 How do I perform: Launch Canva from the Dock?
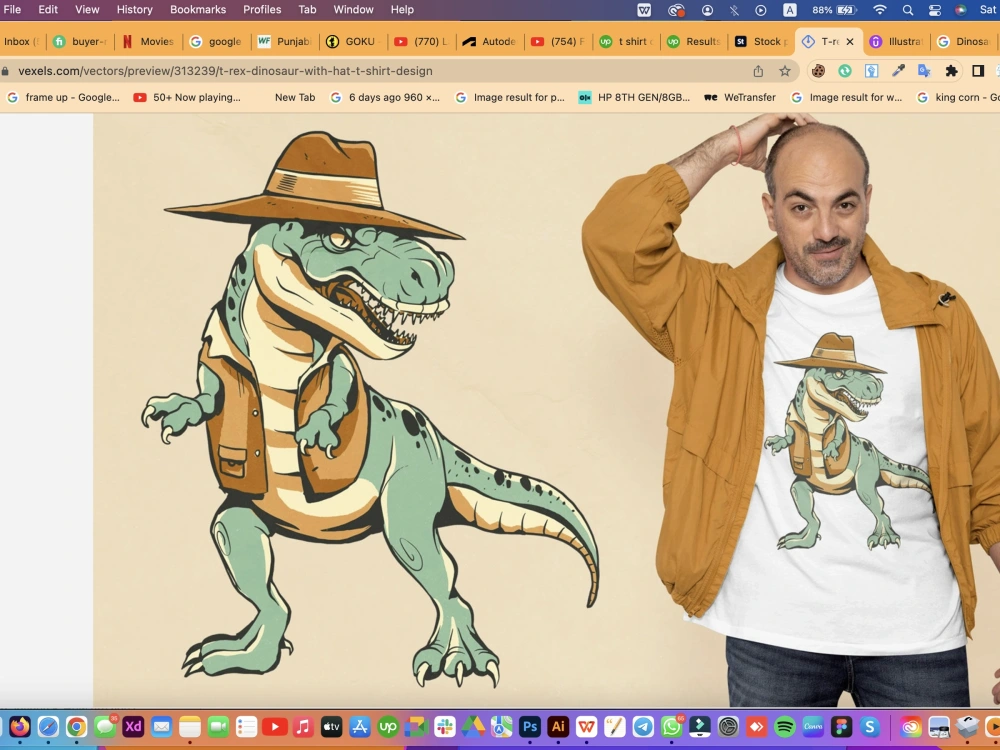point(813,726)
